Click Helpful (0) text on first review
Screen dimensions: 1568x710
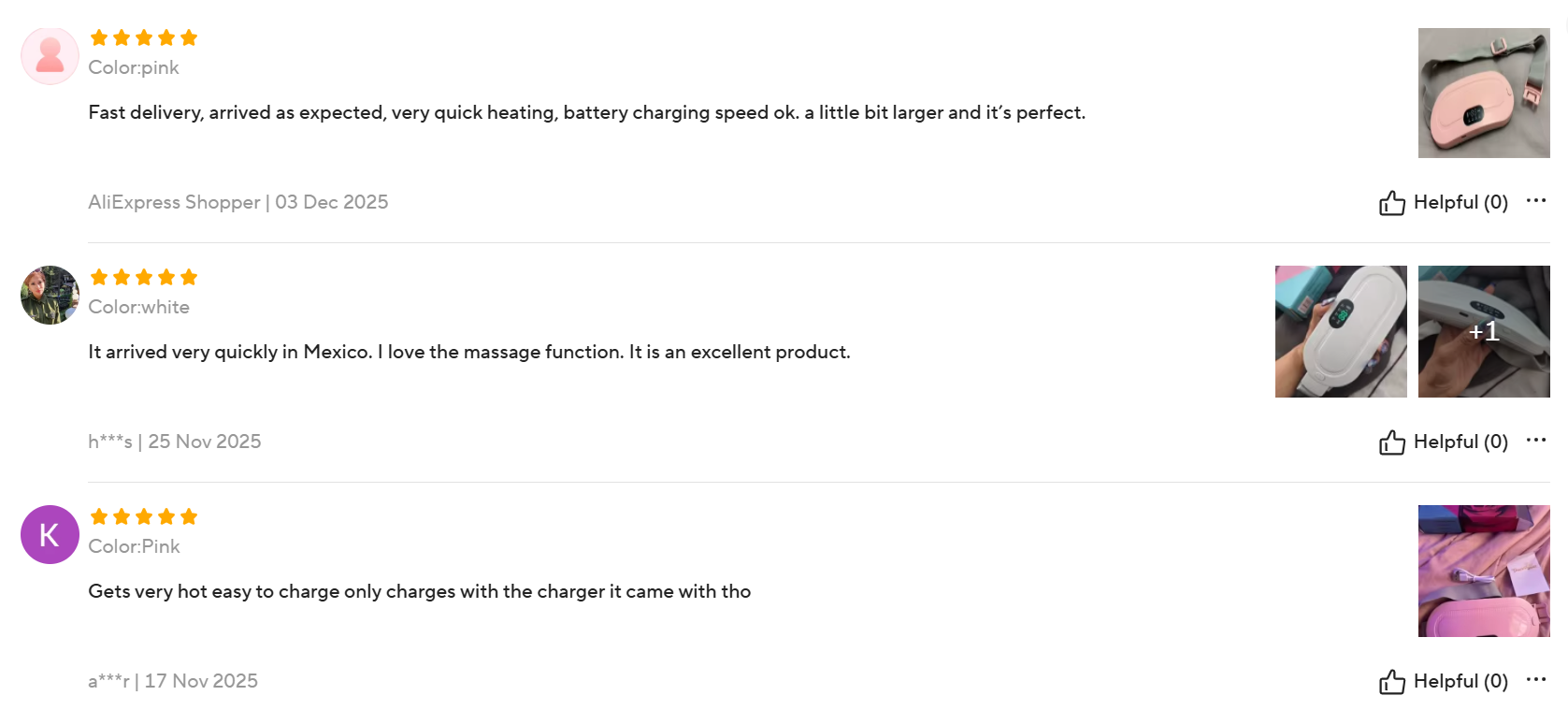(x=1460, y=202)
